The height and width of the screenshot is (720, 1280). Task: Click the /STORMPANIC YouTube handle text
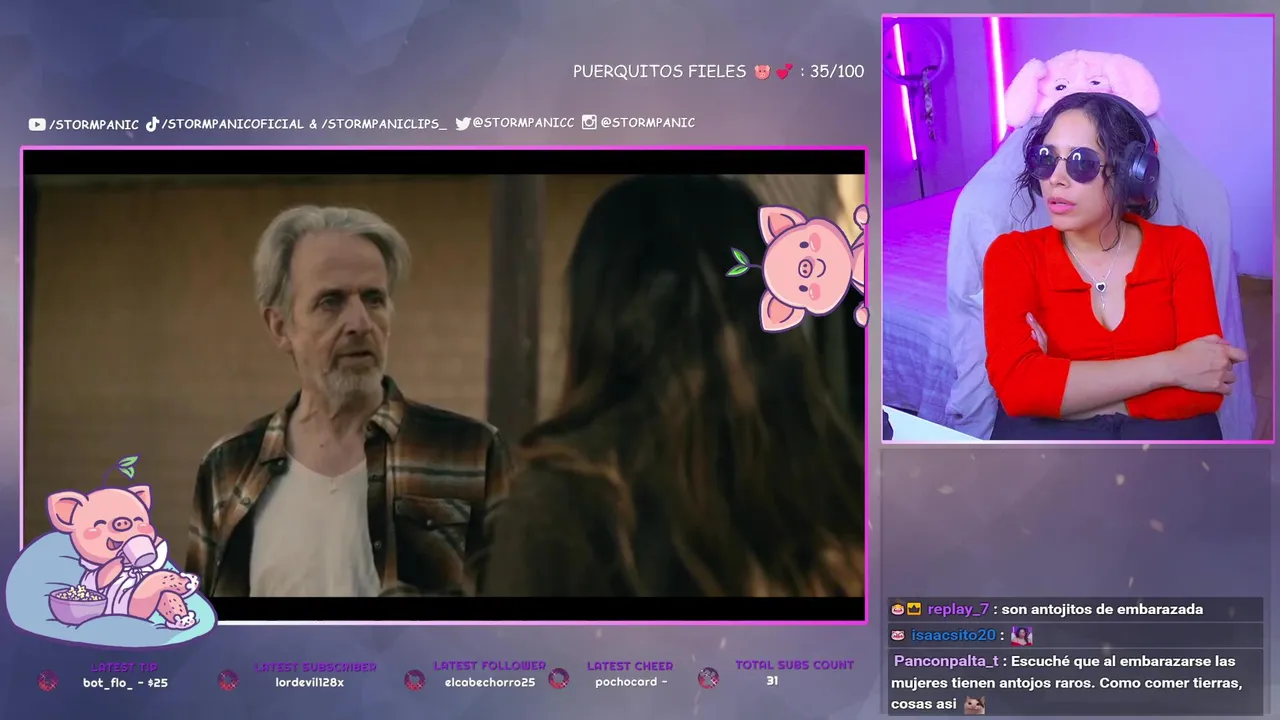point(94,124)
